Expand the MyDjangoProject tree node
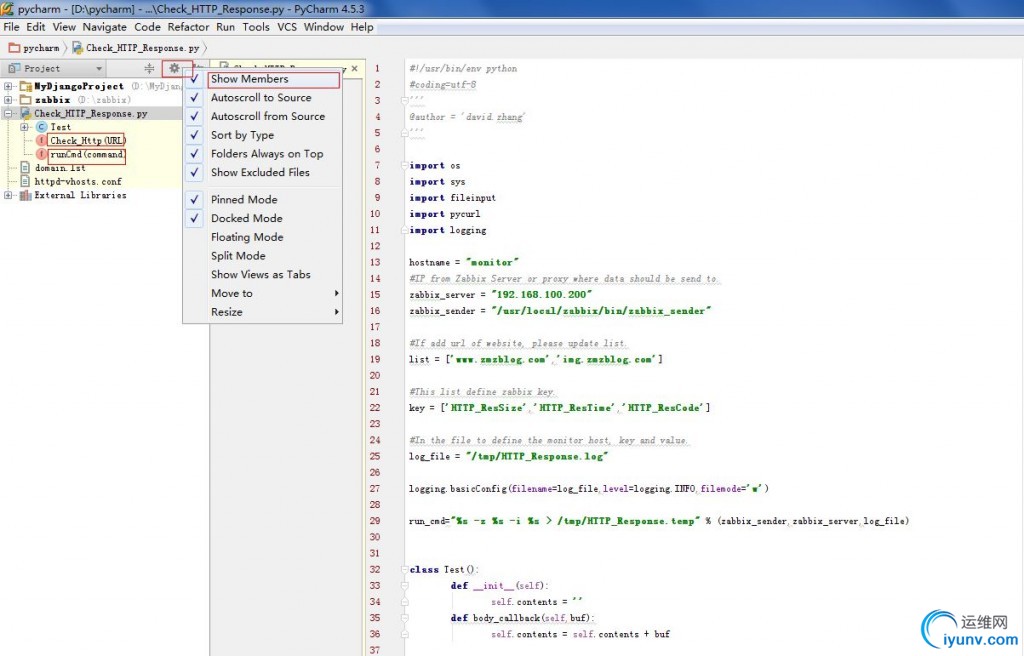Viewport: 1024px width, 656px height. 8,86
